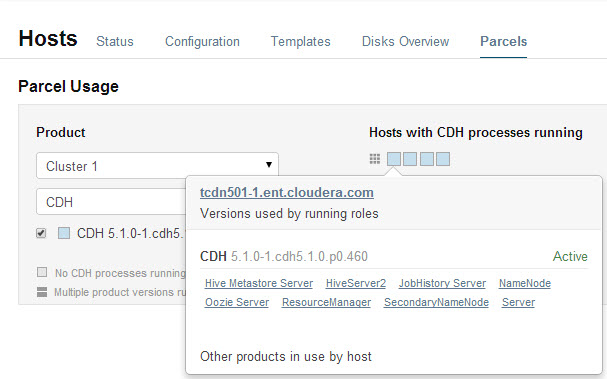Open the tcdn501-1.ent.cloudera.com host link

pos(287,192)
